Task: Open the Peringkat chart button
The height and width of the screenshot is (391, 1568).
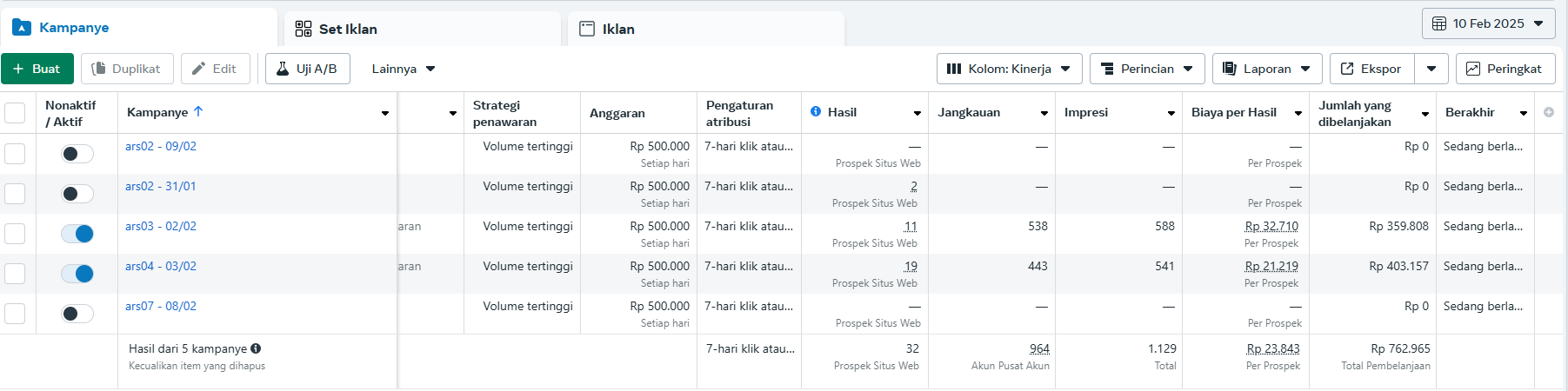Action: [x=1505, y=69]
